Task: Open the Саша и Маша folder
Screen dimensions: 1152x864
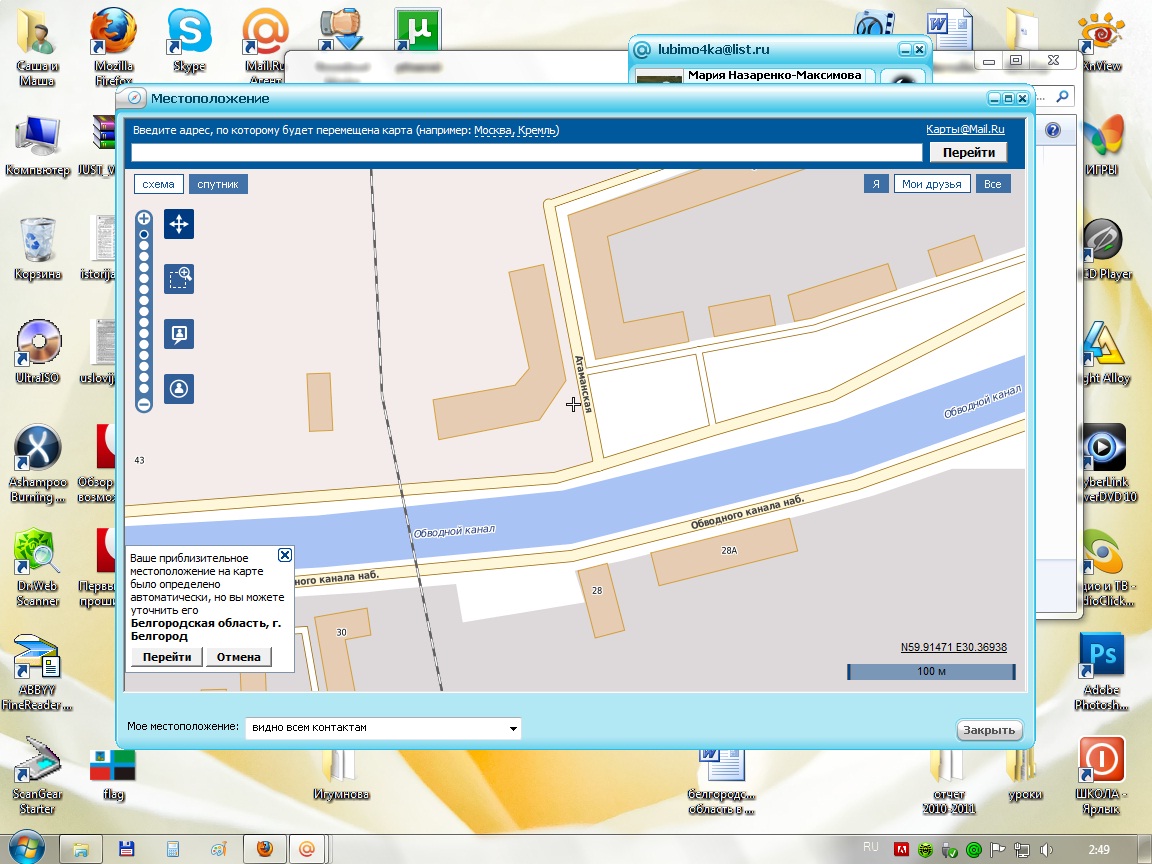Action: 37,46
